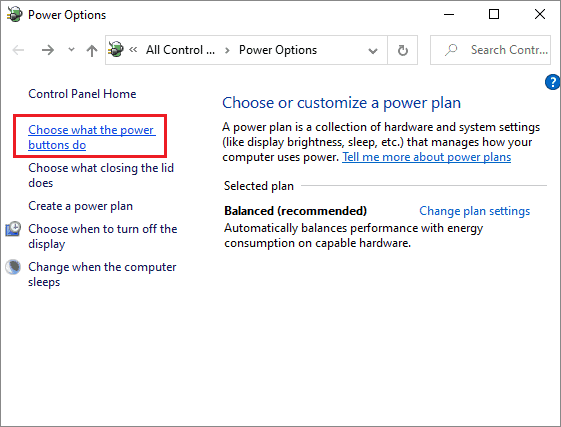
Task: Click the 'Selected plan' section label
Action: (x=259, y=186)
